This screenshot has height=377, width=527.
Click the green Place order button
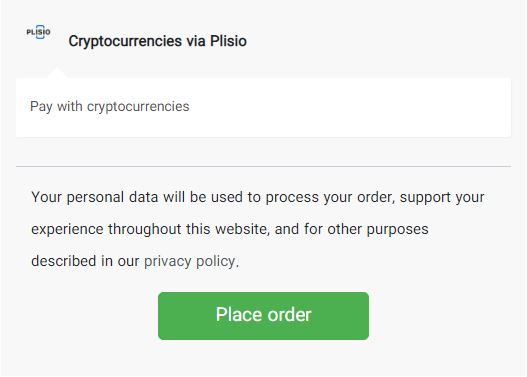click(x=263, y=316)
